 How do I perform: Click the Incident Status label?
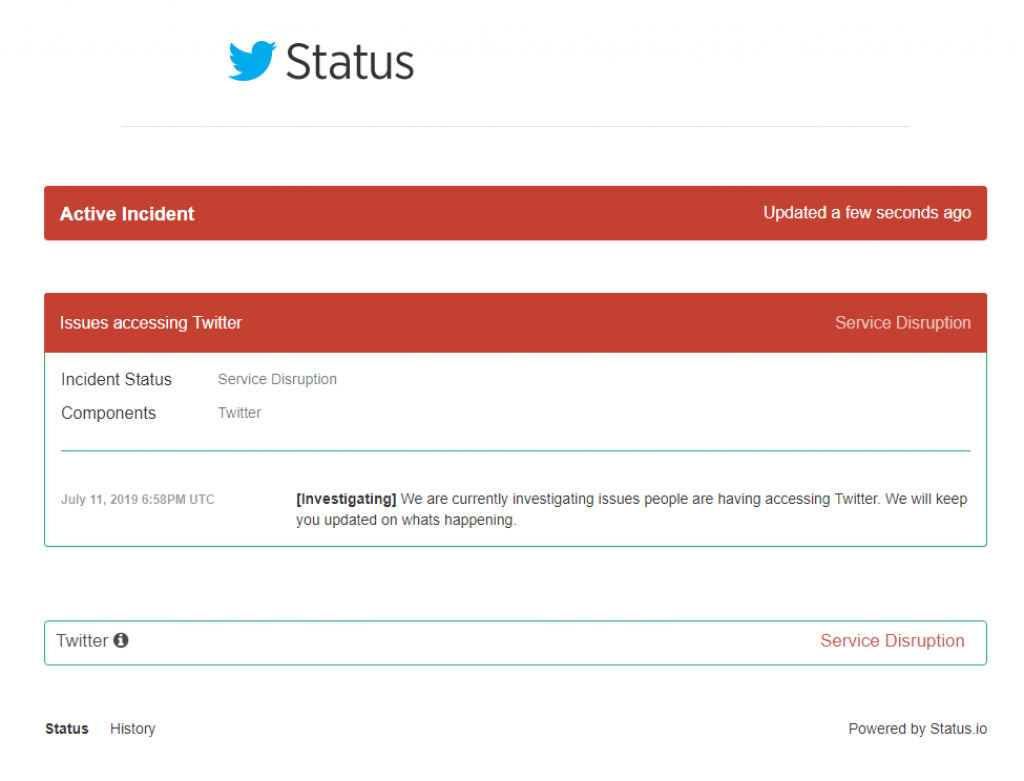pyautogui.click(x=116, y=379)
